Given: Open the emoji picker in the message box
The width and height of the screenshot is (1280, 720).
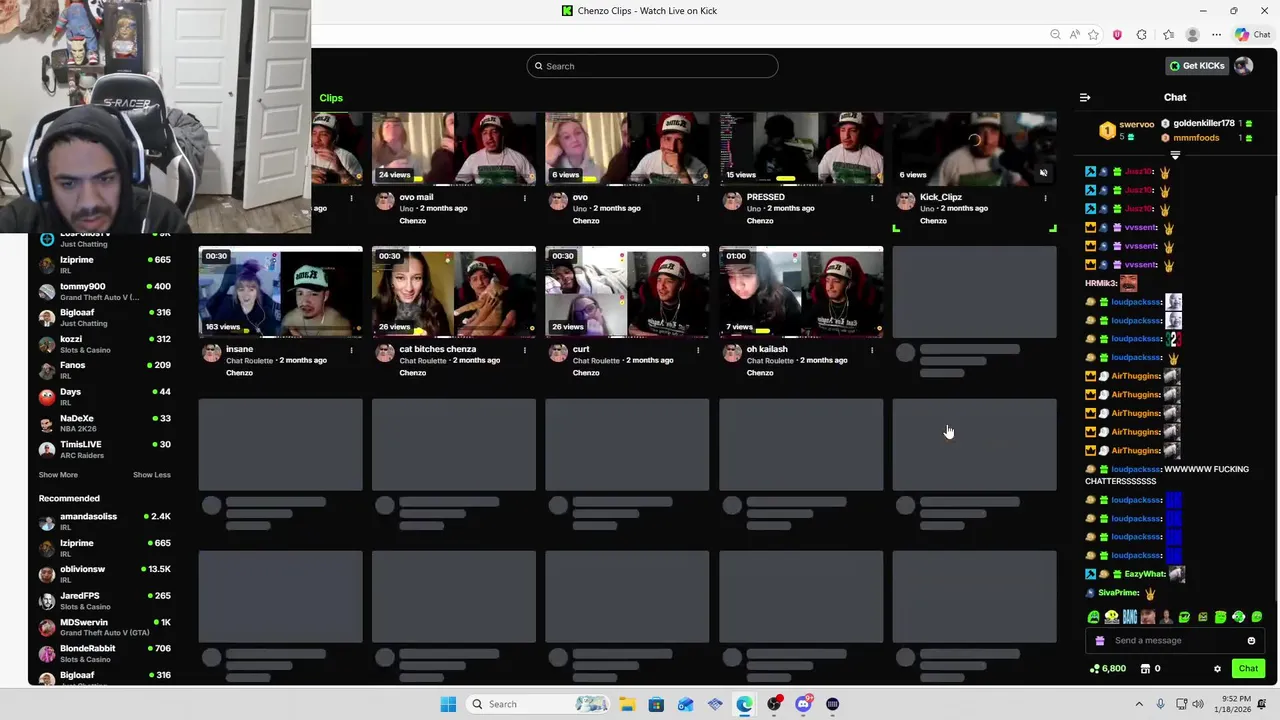Looking at the screenshot, I should (x=1251, y=641).
